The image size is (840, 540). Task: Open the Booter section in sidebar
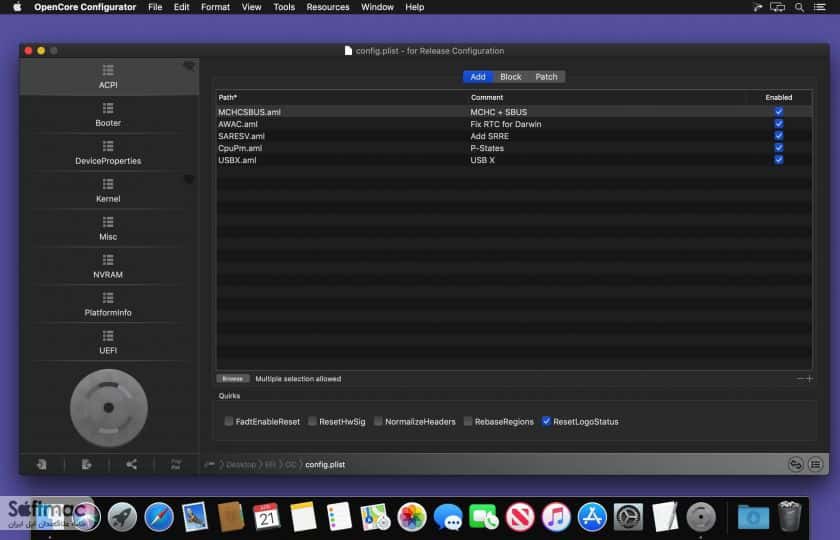(x=108, y=115)
